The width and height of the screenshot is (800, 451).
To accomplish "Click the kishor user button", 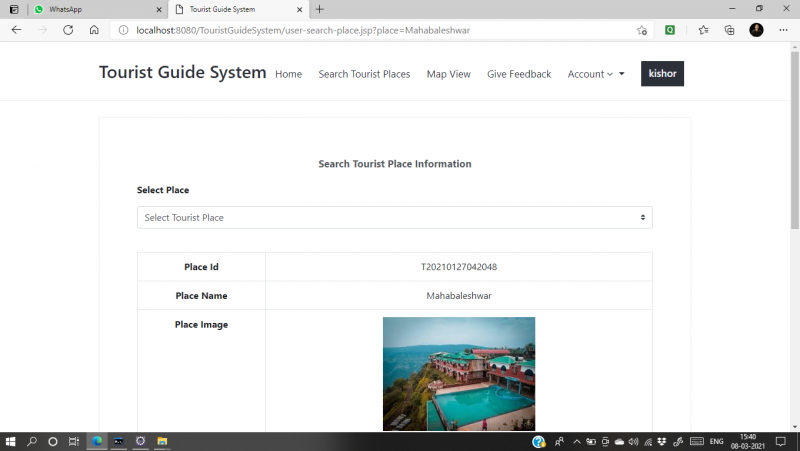I will point(662,73).
